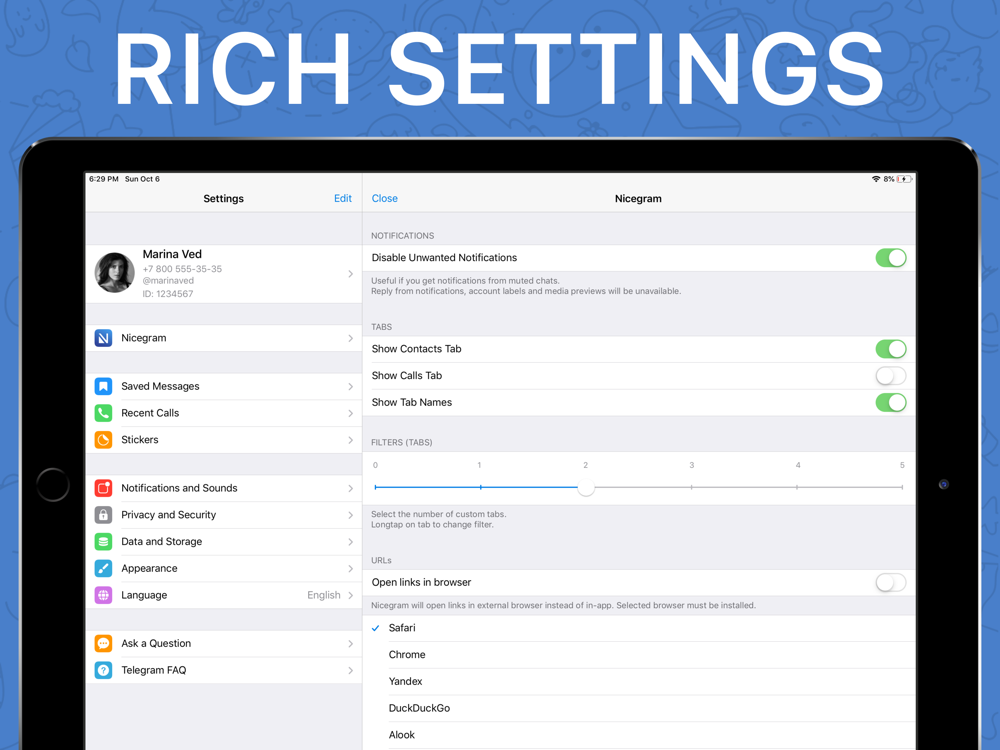The image size is (1000, 750).
Task: Click the Ask a Question chat icon
Action: tap(103, 643)
